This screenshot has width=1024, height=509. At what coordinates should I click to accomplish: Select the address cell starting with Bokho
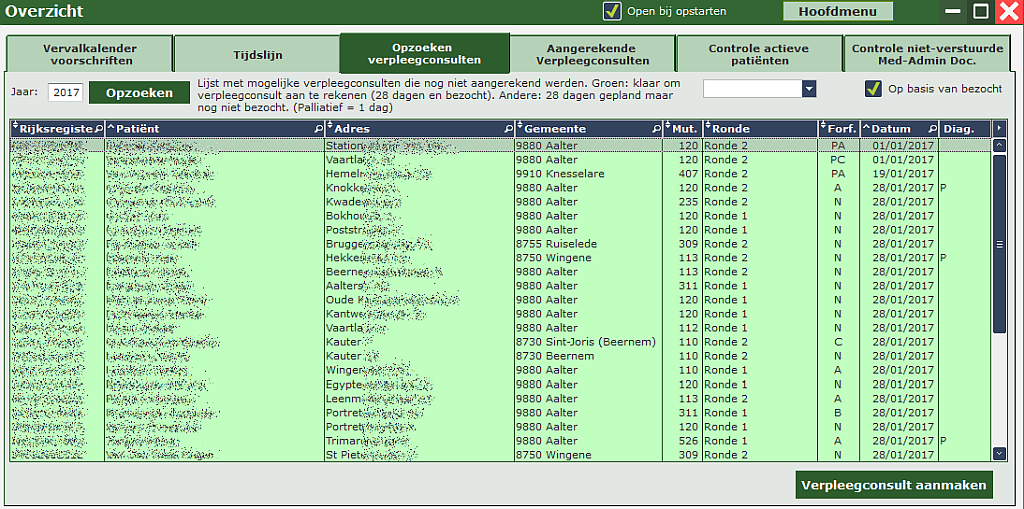pos(419,216)
